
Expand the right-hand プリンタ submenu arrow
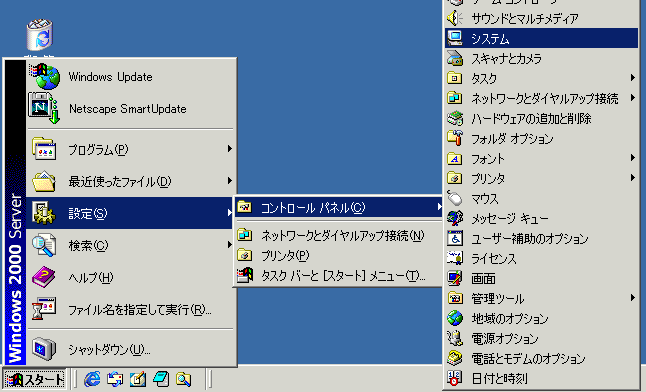pyautogui.click(x=632, y=178)
